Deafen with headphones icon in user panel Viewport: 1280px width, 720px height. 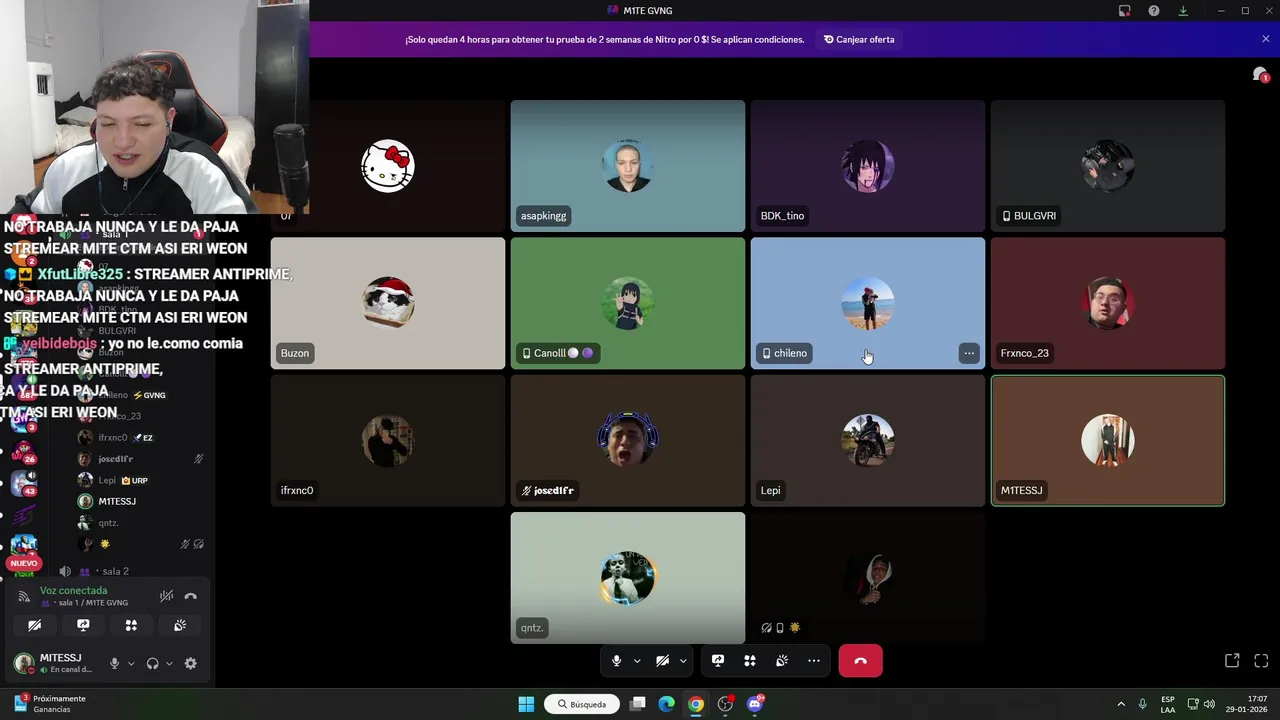(x=152, y=663)
